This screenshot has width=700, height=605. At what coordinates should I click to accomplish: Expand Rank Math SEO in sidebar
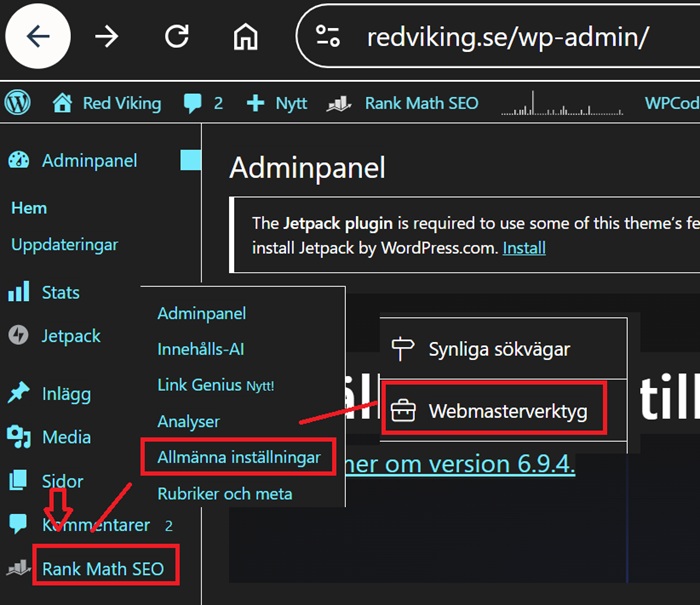(104, 570)
